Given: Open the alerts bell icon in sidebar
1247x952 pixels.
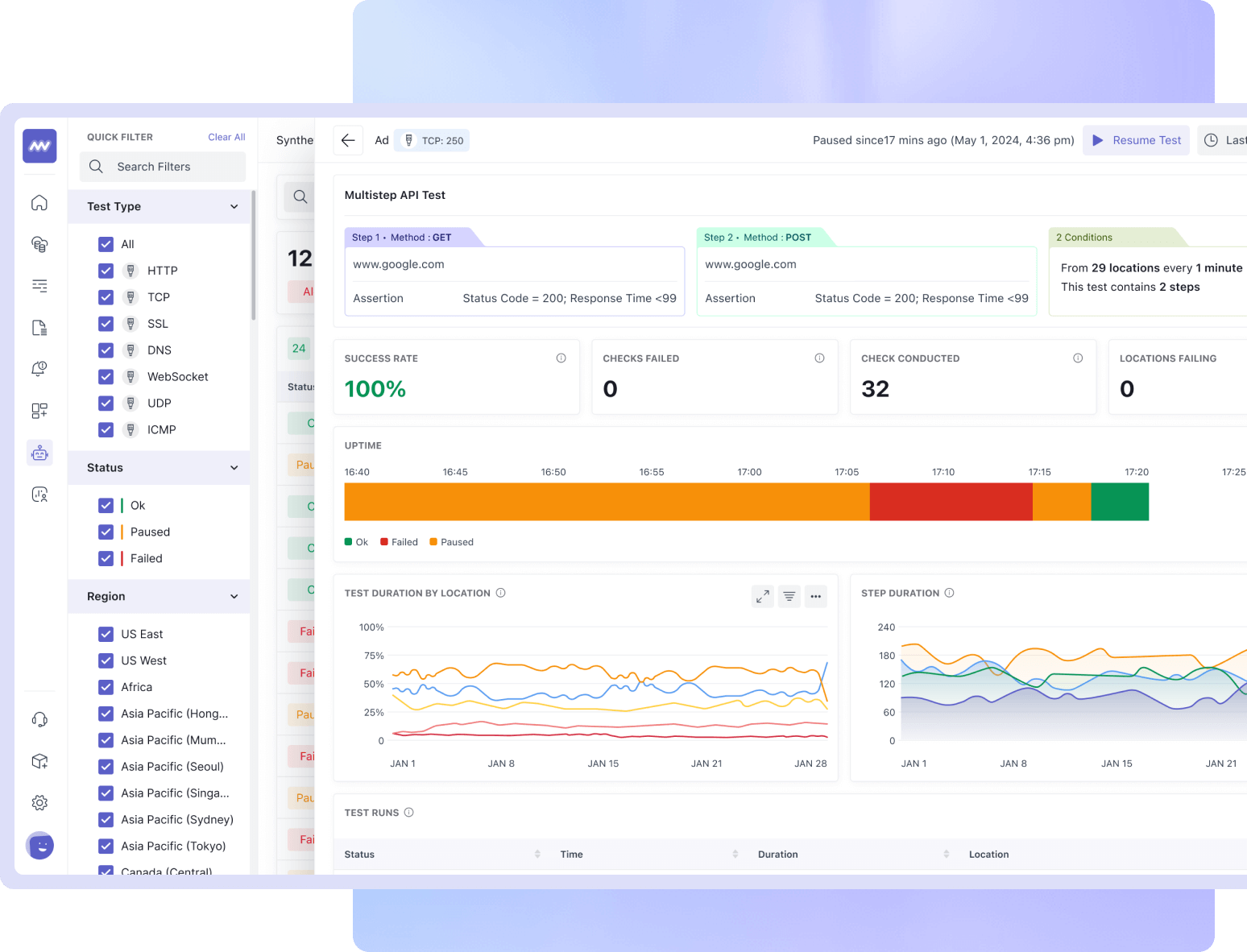Looking at the screenshot, I should (x=39, y=369).
